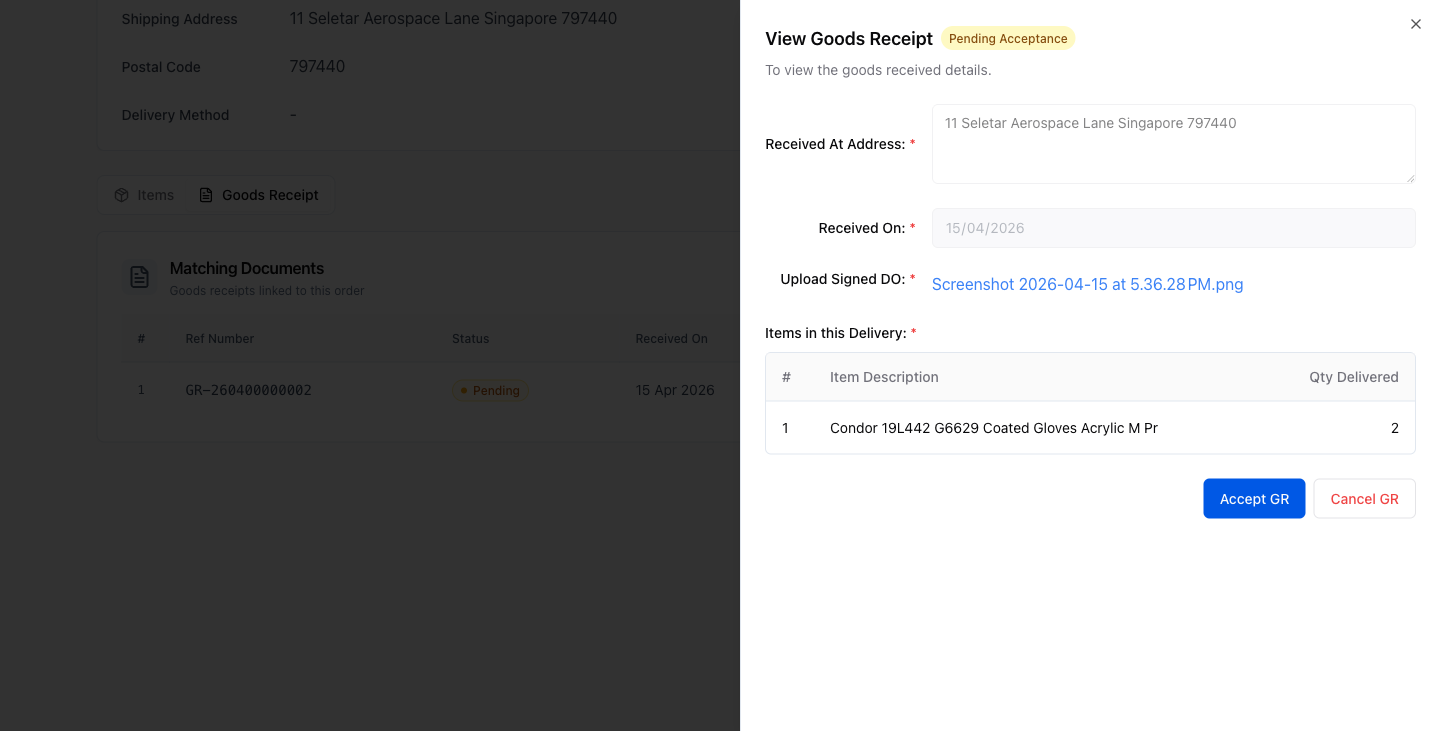Viewport: 1440px width, 731px height.
Task: Click the Pending Acceptance status tag
Action: point(1008,39)
